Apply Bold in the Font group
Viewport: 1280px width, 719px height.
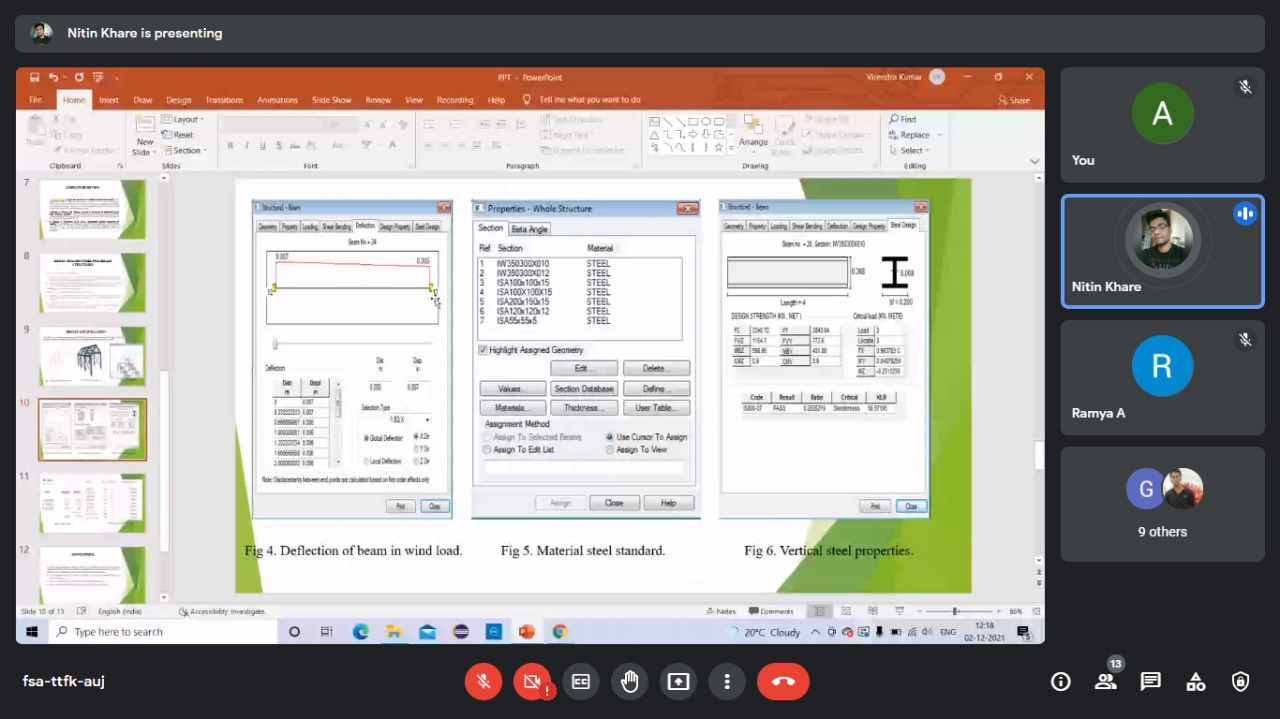[230, 146]
